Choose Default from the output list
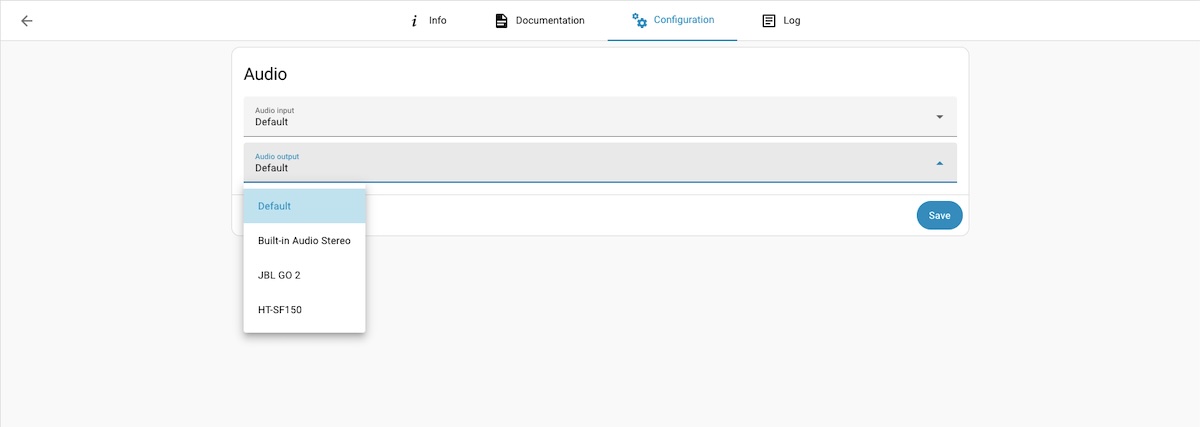The image size is (1200, 427). point(274,206)
